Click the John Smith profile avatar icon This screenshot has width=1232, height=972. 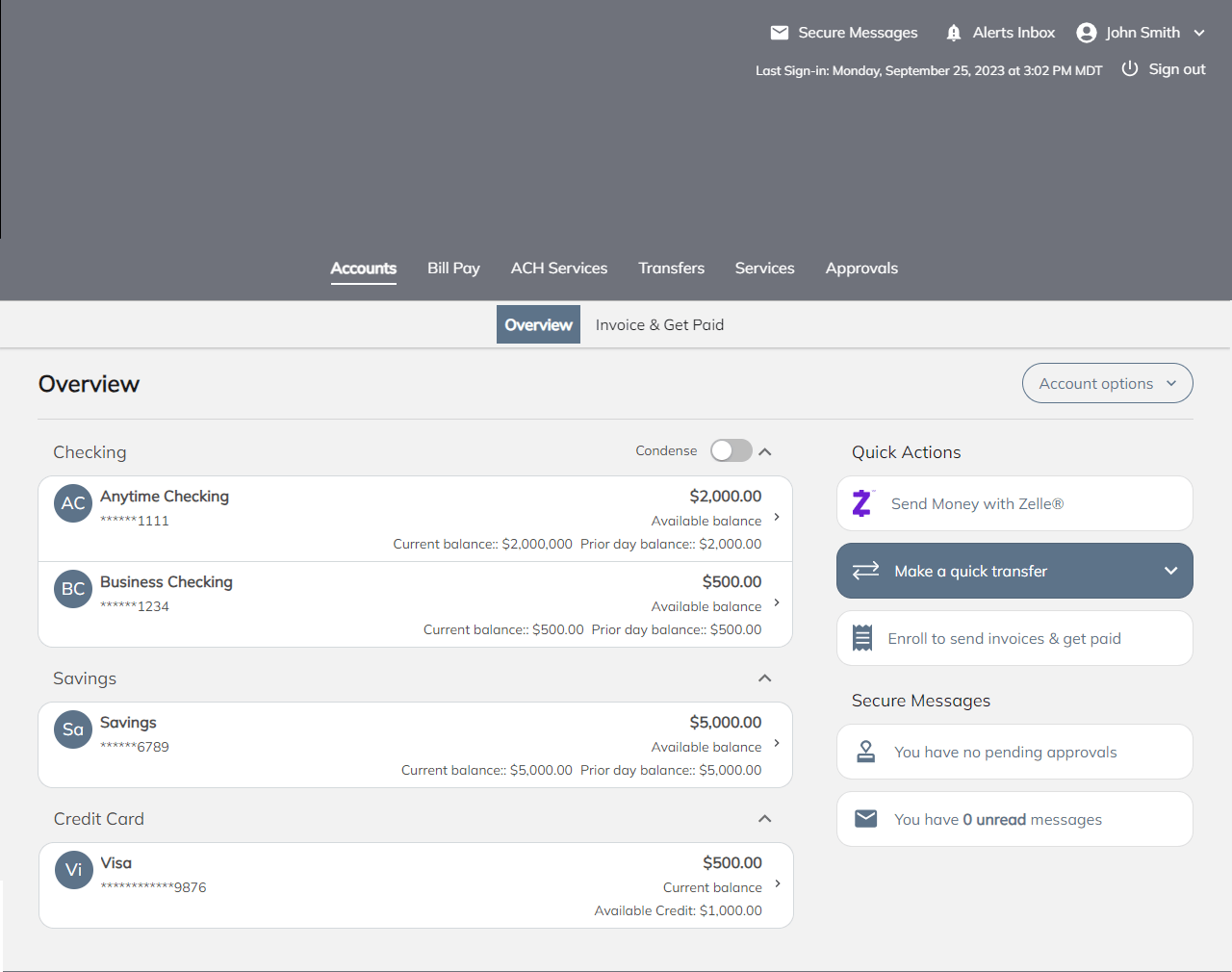tap(1087, 33)
